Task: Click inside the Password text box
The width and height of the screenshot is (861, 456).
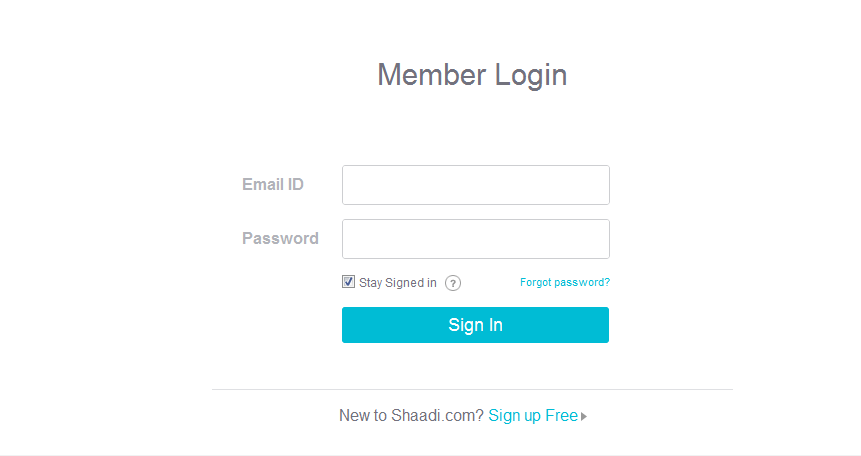Action: click(x=475, y=239)
